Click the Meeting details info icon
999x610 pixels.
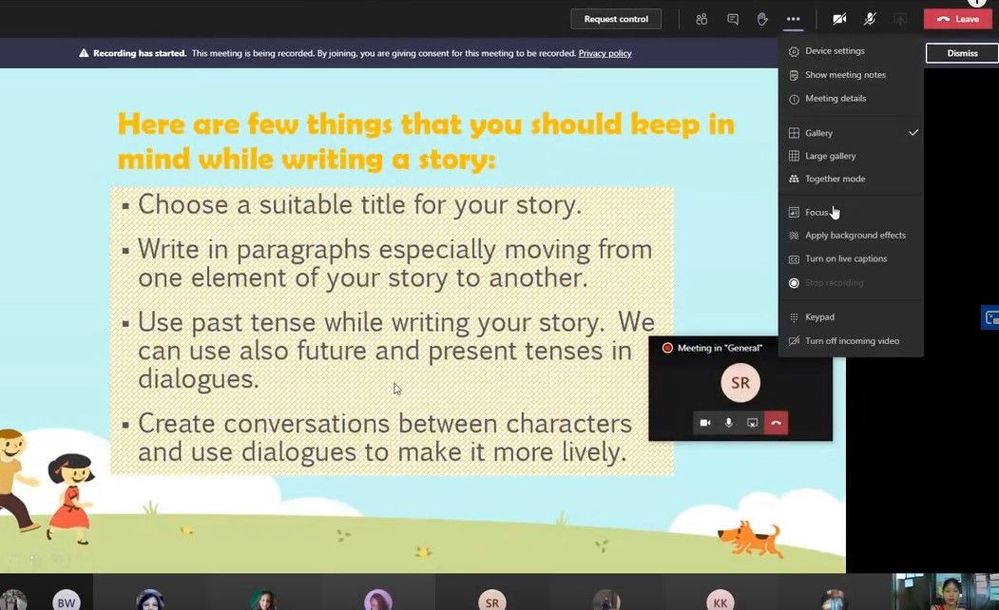(794, 99)
